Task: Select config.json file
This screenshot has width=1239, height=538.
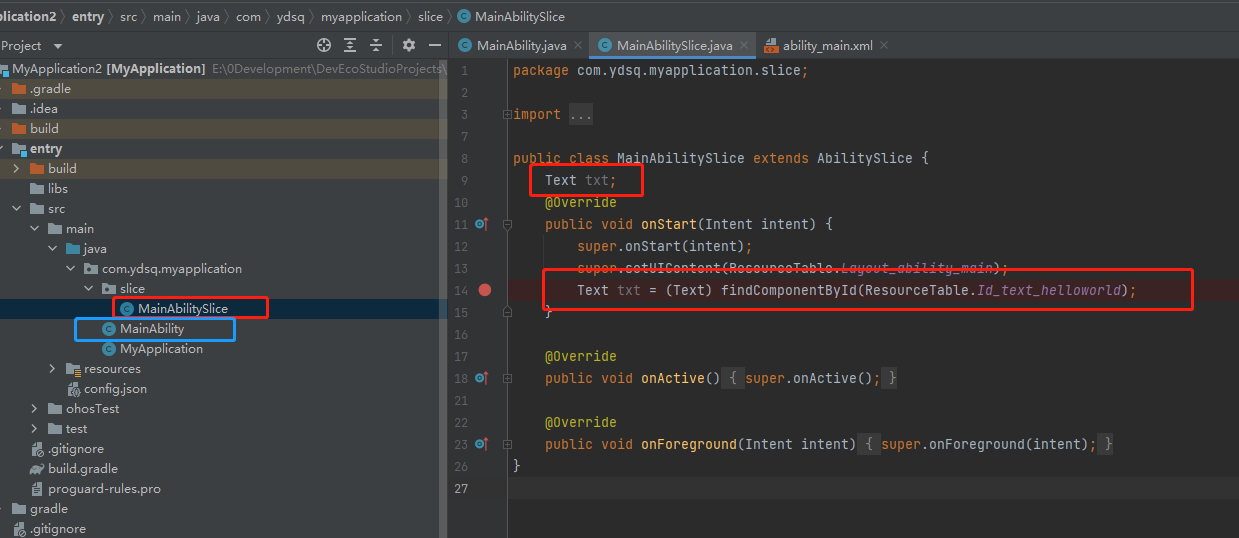Action: tap(115, 389)
